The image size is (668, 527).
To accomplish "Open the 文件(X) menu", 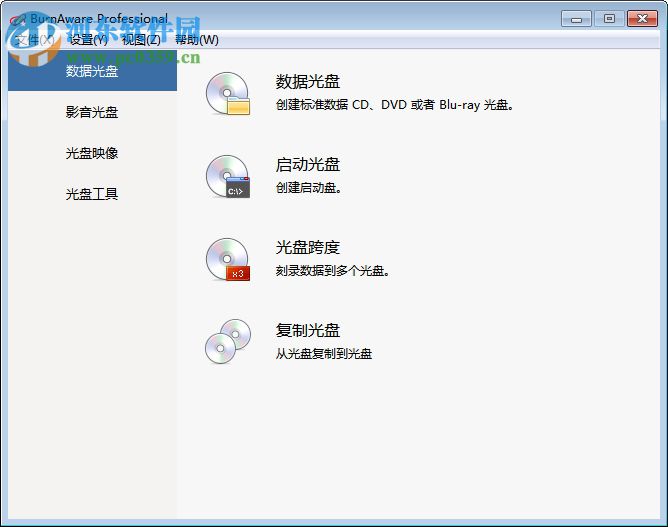I will click(x=35, y=40).
